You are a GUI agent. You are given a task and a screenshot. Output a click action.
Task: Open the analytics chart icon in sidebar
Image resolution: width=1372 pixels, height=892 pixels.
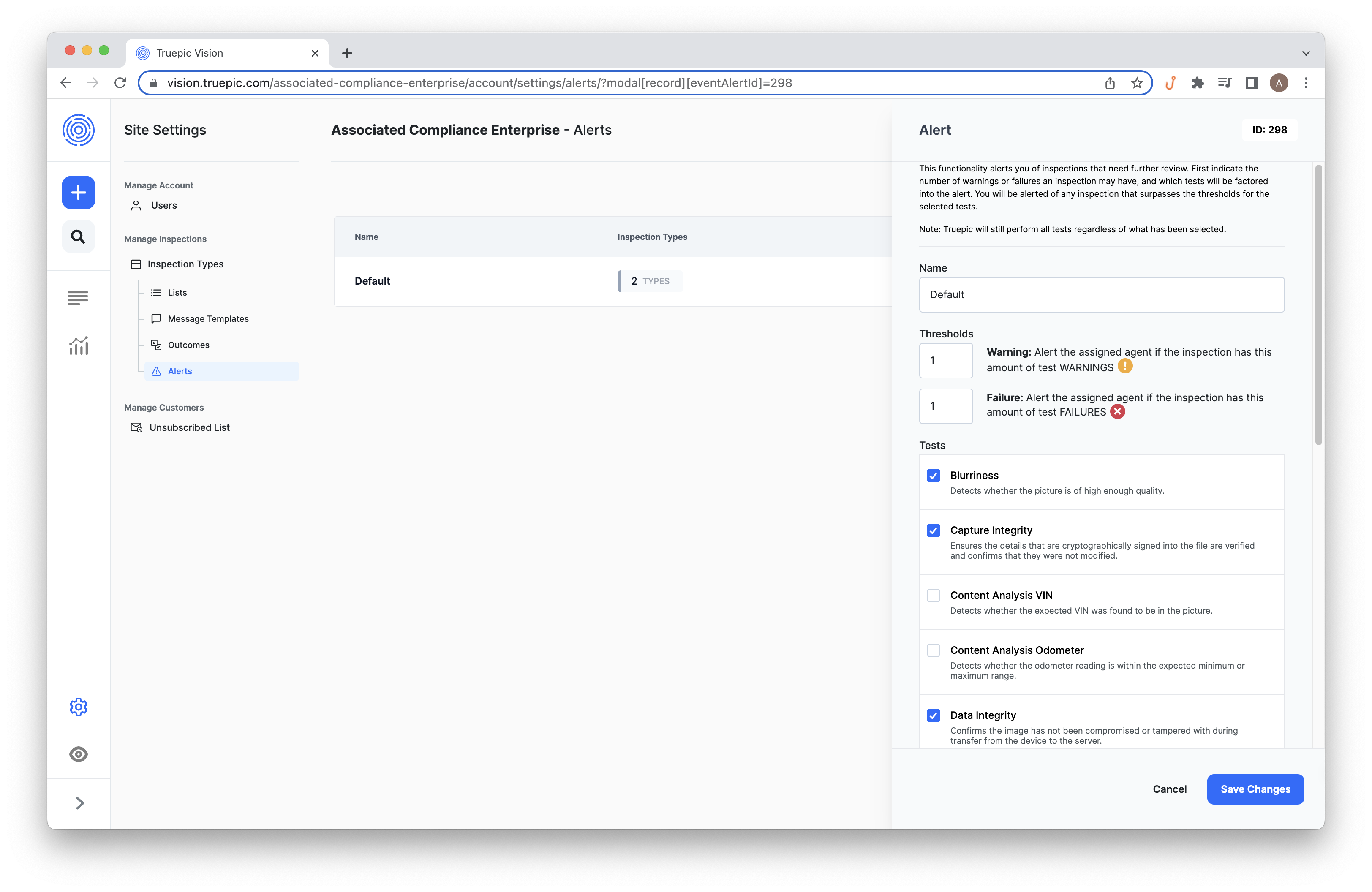pyautogui.click(x=79, y=346)
